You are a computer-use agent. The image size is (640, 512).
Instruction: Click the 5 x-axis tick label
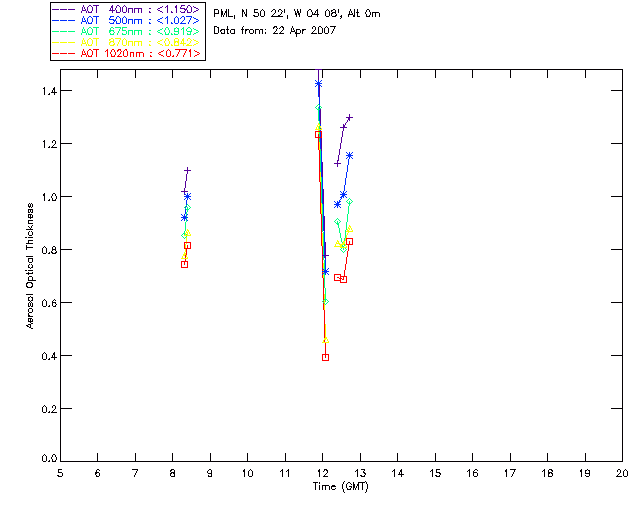point(60,473)
